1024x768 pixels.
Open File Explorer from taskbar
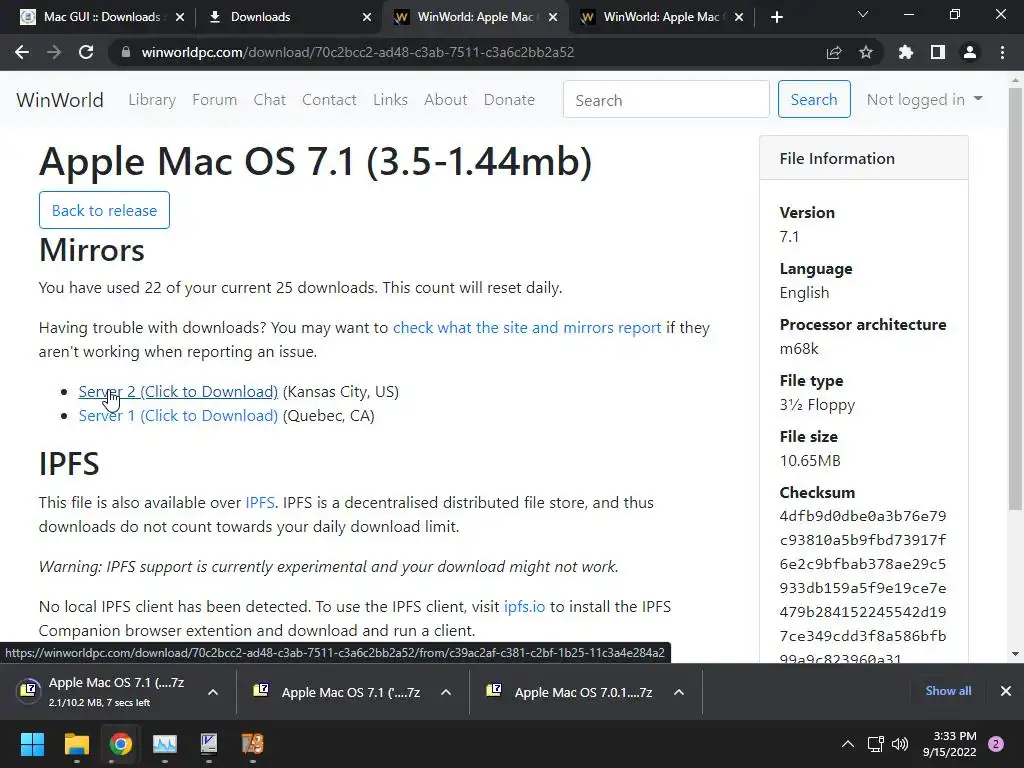(x=76, y=744)
